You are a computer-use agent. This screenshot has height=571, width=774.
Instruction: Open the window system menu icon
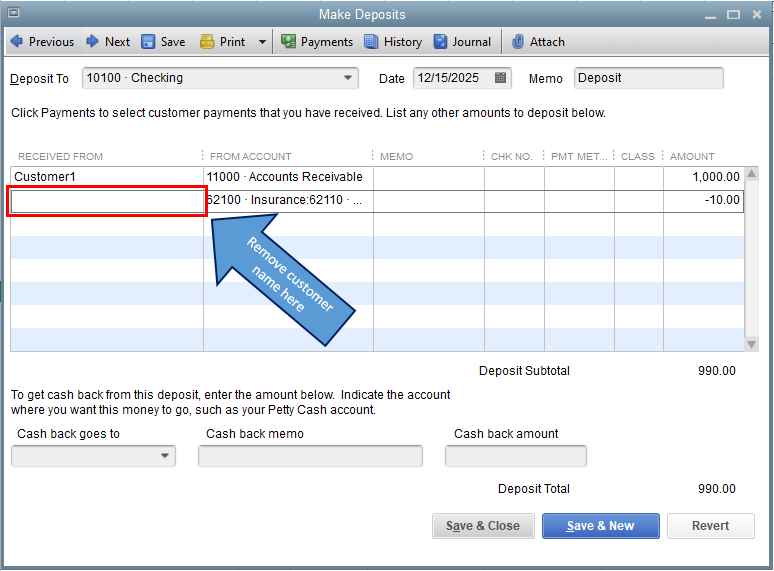tap(14, 13)
